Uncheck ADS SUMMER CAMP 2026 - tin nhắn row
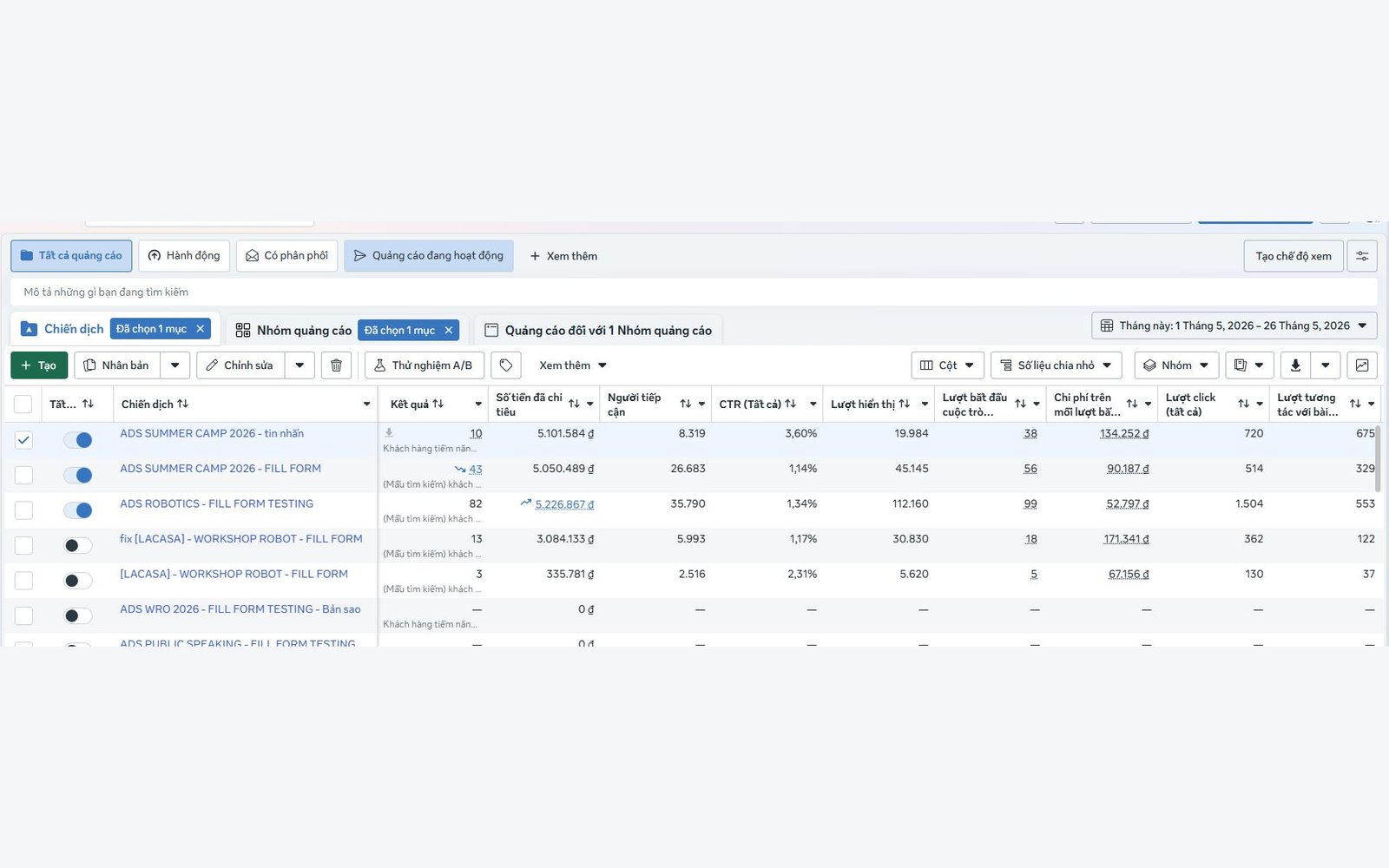1389x868 pixels. tap(23, 440)
